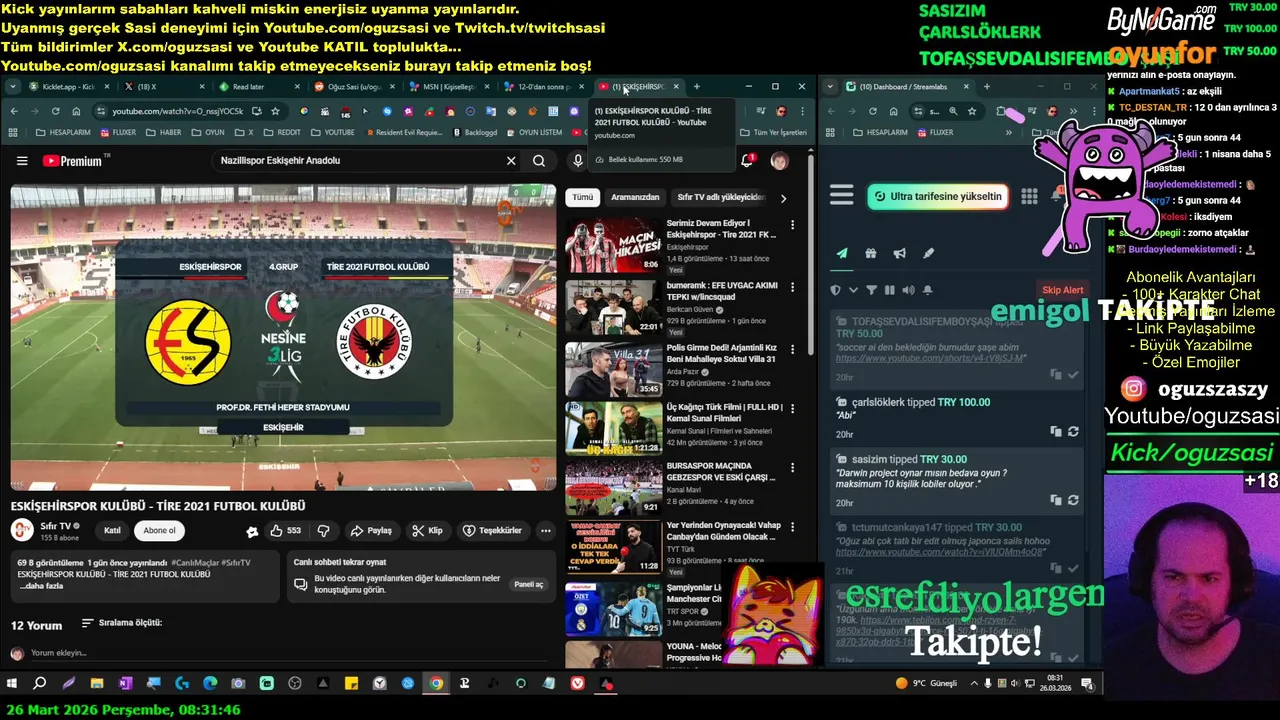This screenshot has height=720, width=1280.
Task: Click the Skip Alert button
Action: 1063,290
